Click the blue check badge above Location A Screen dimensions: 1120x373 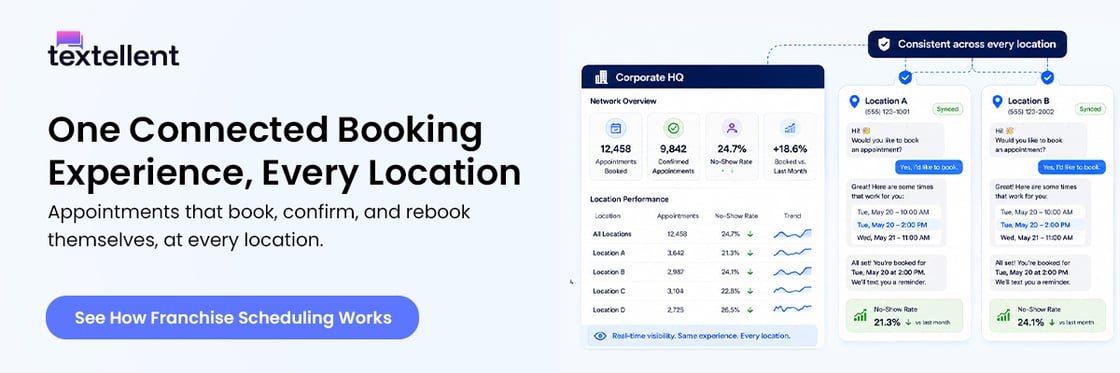tap(905, 76)
